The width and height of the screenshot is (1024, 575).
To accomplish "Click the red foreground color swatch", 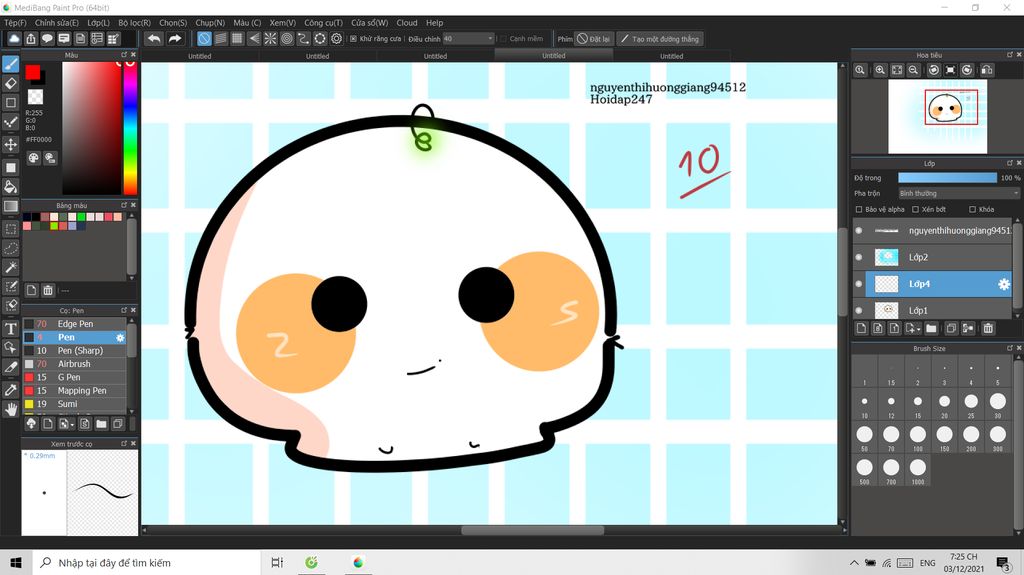I will [x=33, y=72].
